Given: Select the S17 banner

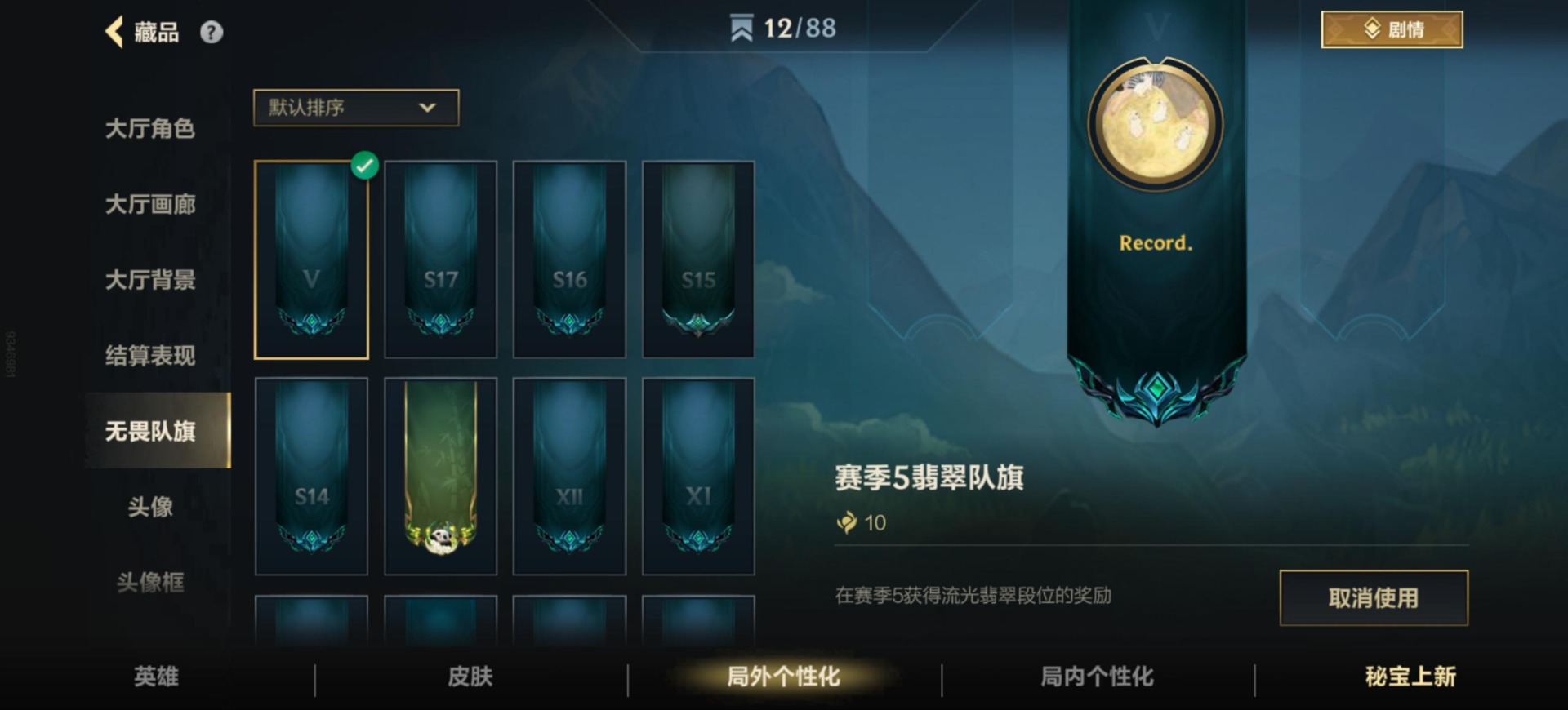Looking at the screenshot, I should click(x=441, y=260).
